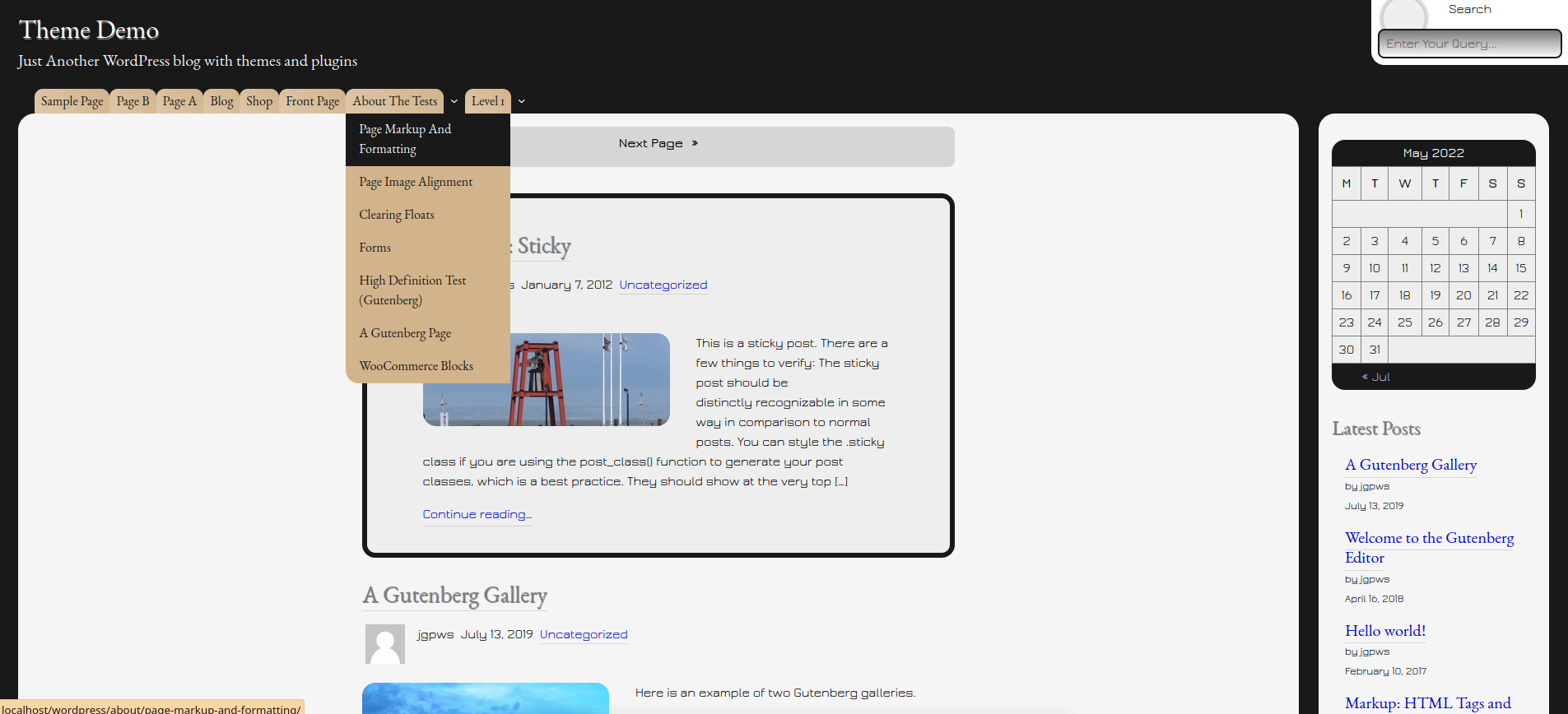The width and height of the screenshot is (1568, 714).
Task: Click calendar date 31
Action: coord(1375,350)
